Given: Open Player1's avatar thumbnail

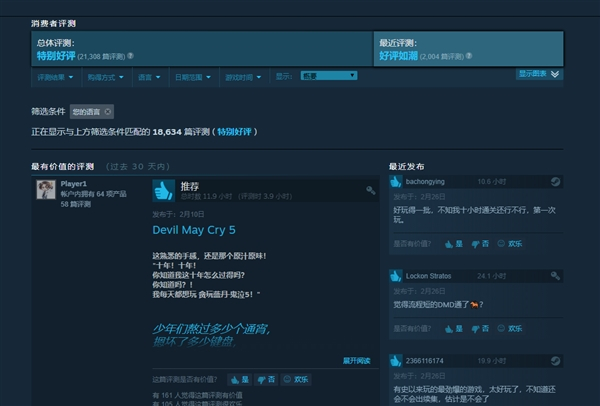Looking at the screenshot, I should (x=46, y=189).
